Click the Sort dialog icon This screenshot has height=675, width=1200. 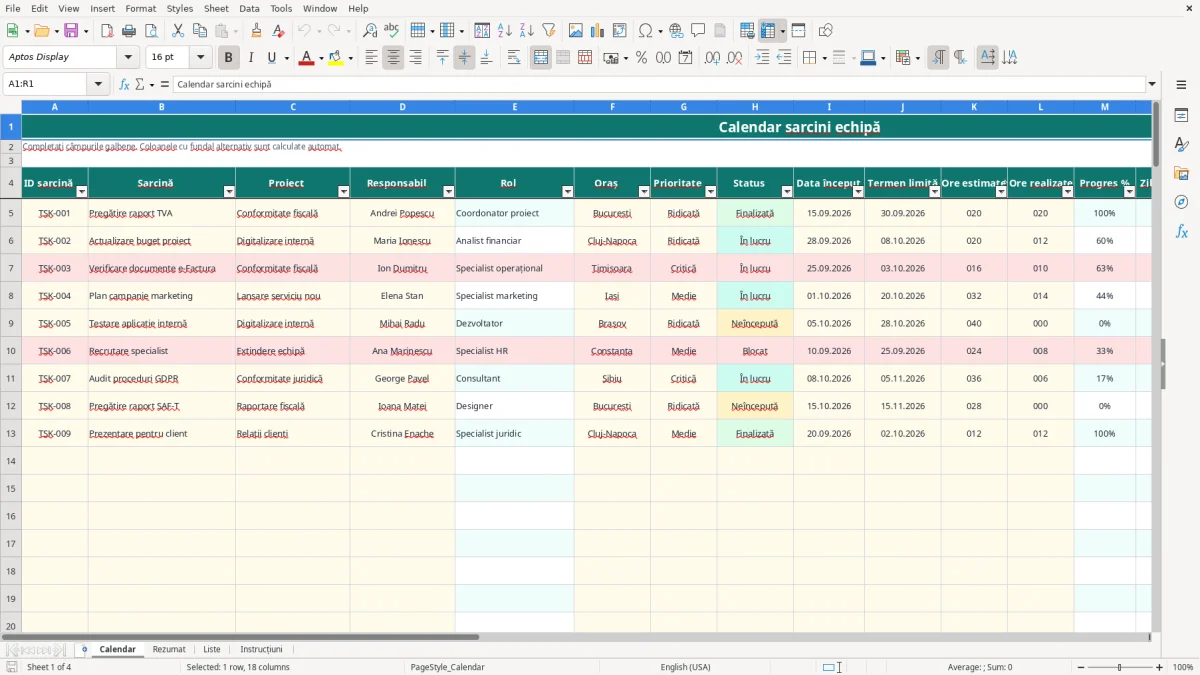point(482,31)
